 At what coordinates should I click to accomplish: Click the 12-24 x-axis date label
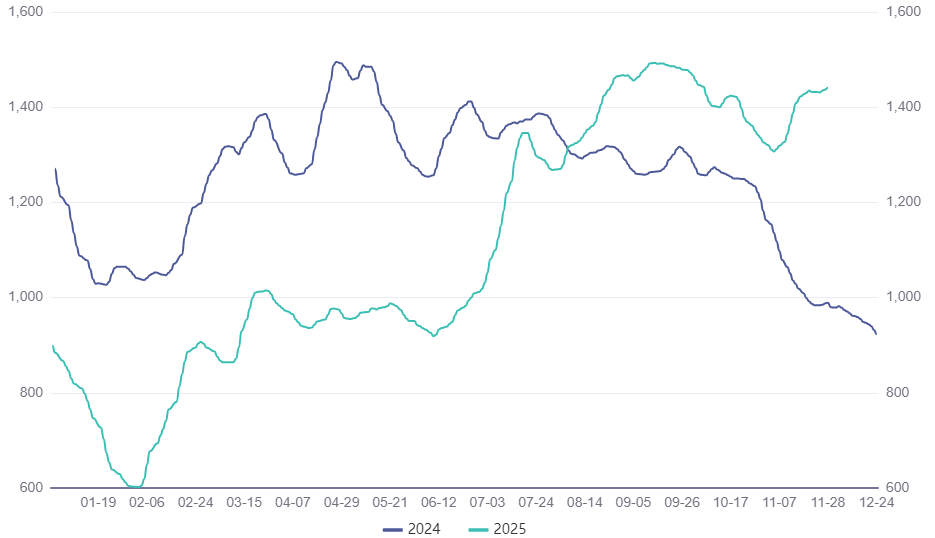[878, 504]
